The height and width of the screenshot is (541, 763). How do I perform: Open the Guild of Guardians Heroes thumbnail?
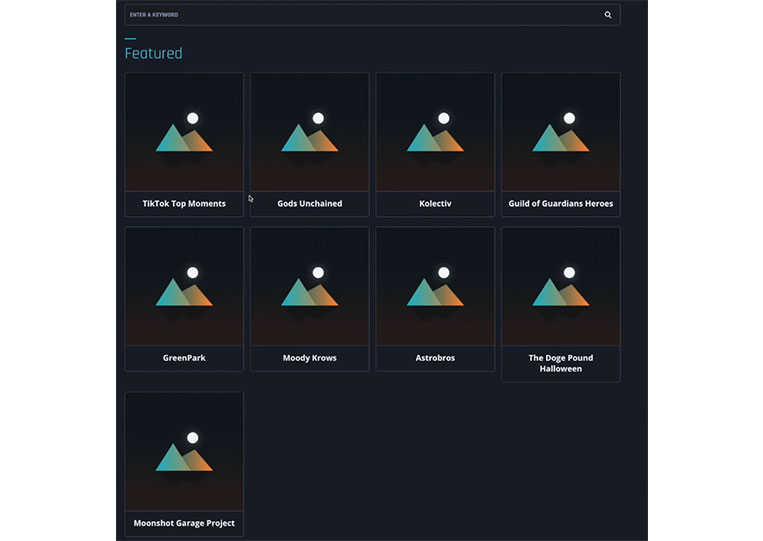coord(561,132)
